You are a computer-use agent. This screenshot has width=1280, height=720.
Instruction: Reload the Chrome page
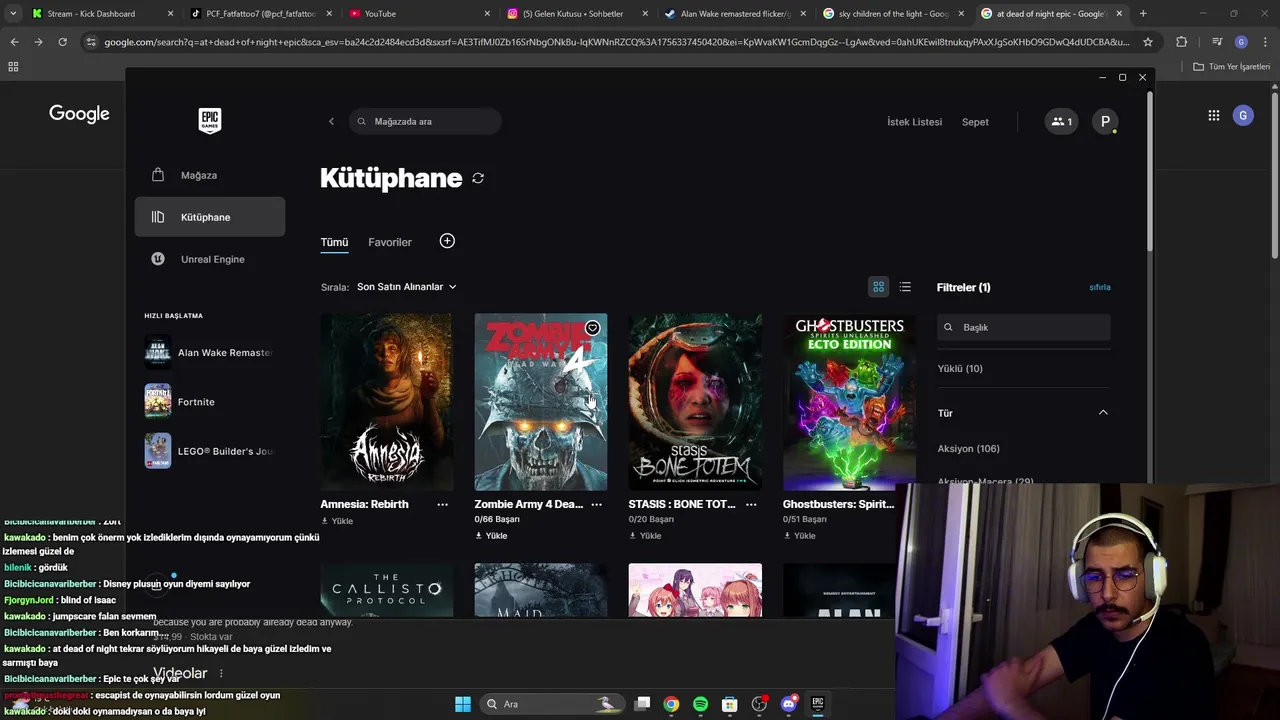point(62,42)
